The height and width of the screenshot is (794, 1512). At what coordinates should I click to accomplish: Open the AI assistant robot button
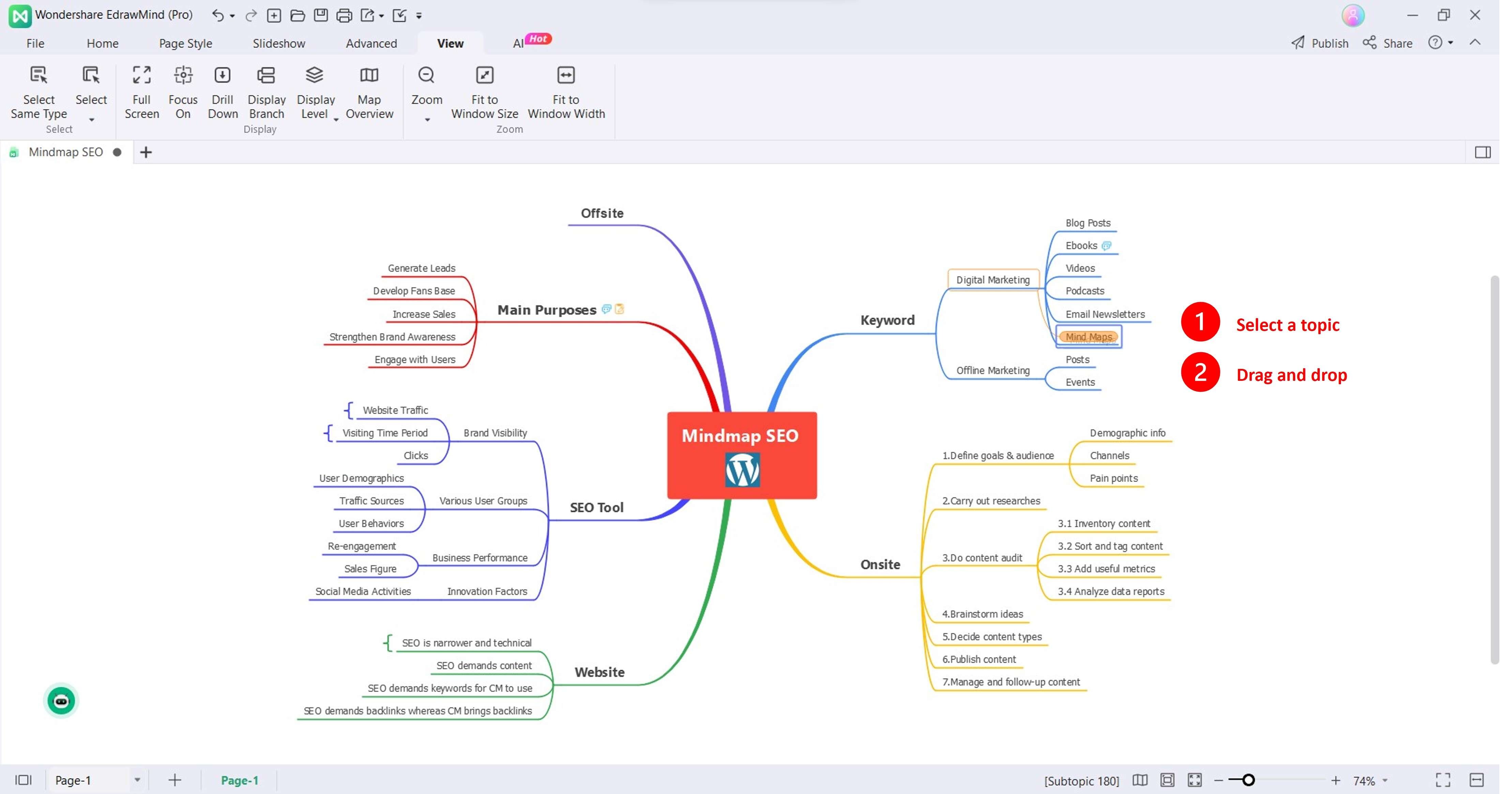(x=61, y=701)
